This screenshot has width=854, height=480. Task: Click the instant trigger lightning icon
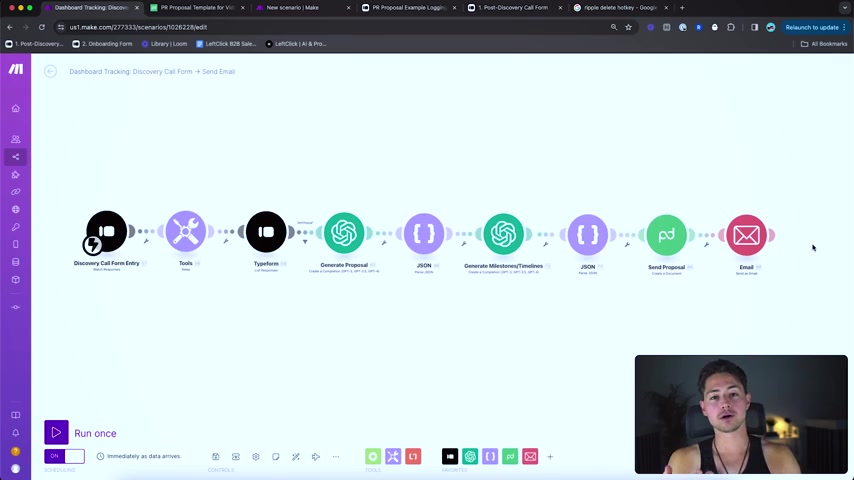(x=92, y=244)
